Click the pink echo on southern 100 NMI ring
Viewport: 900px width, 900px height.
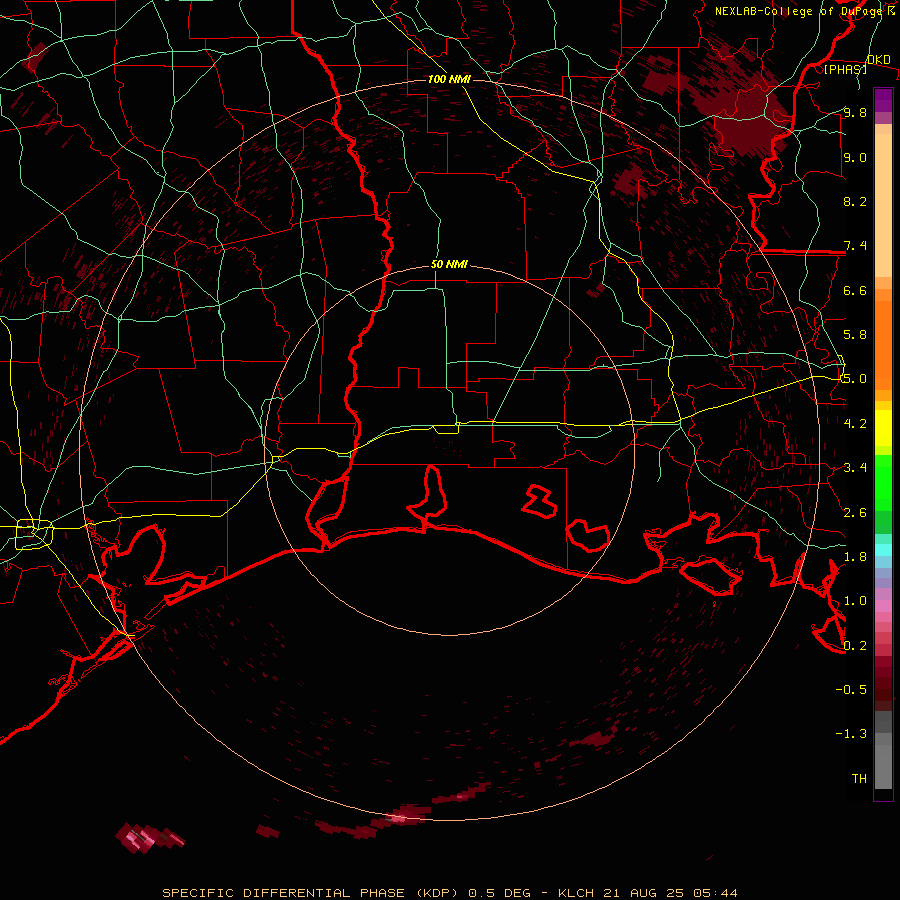tap(400, 816)
